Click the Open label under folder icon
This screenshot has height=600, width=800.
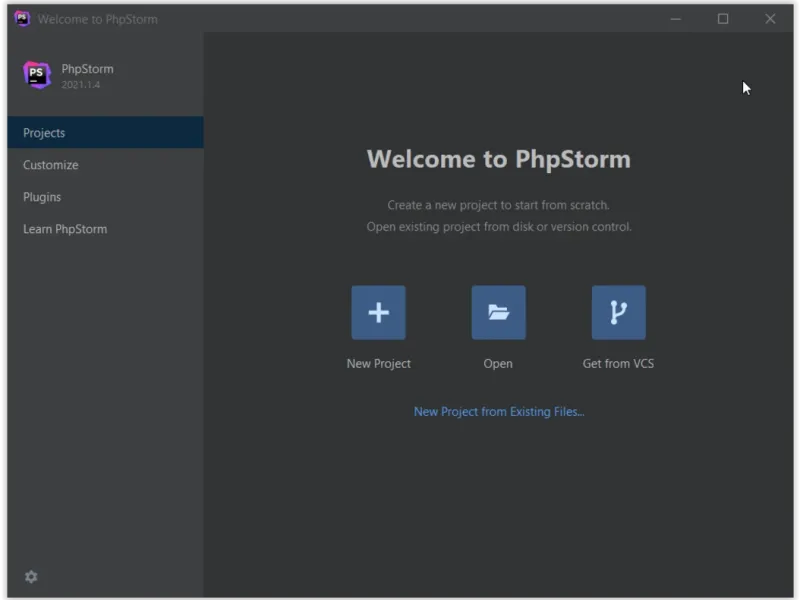click(498, 364)
